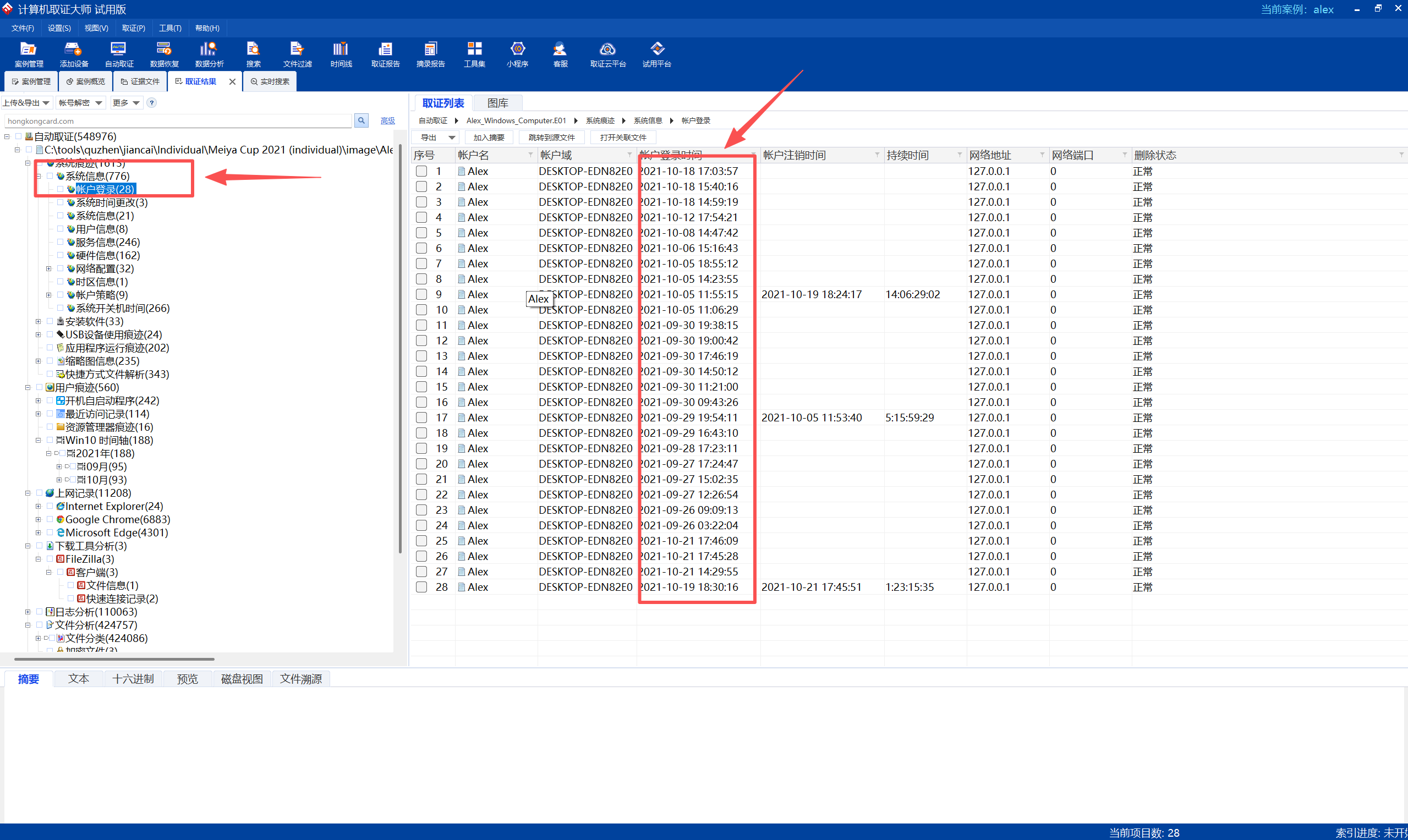Click the search magnifier beside the search box
The height and width of the screenshot is (840, 1408).
tap(361, 120)
